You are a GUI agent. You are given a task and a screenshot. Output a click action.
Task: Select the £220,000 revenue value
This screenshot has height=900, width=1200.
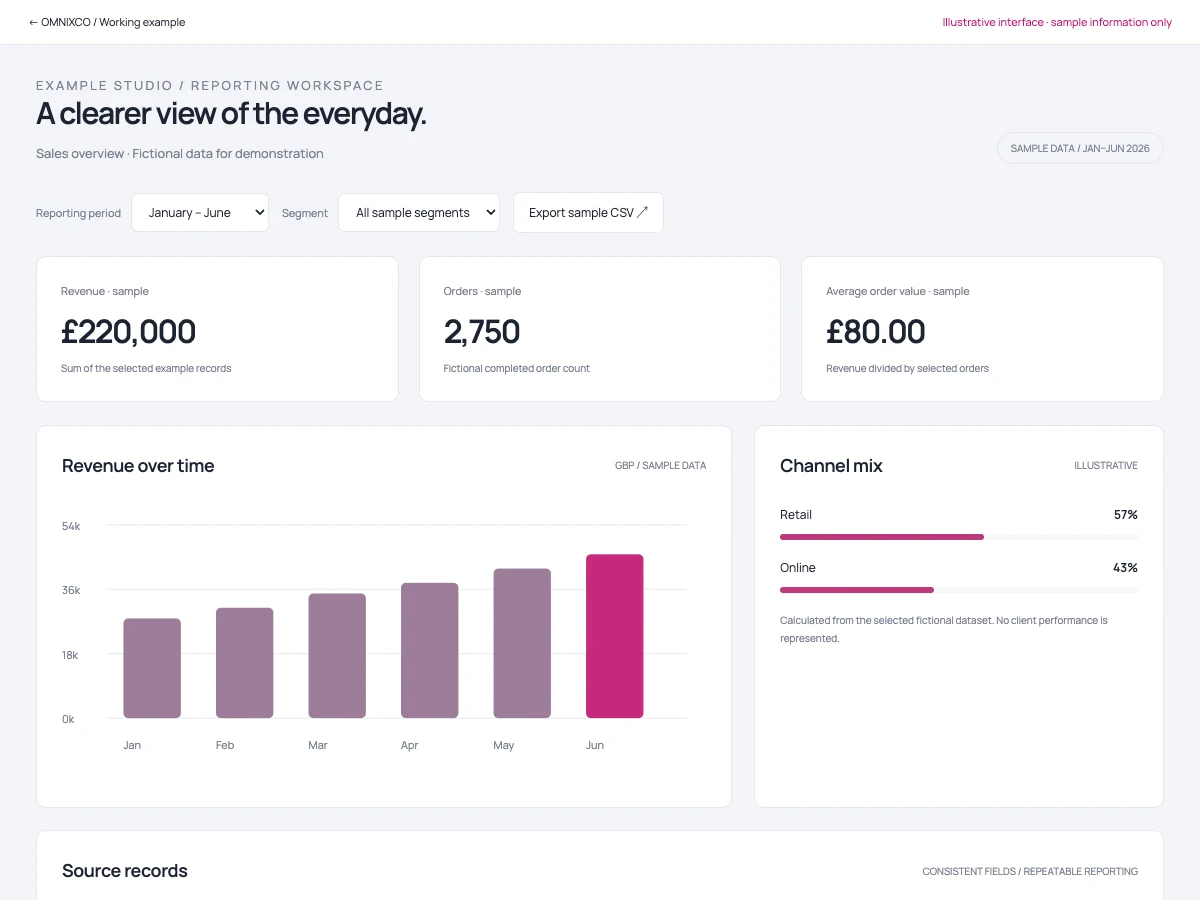[128, 332]
